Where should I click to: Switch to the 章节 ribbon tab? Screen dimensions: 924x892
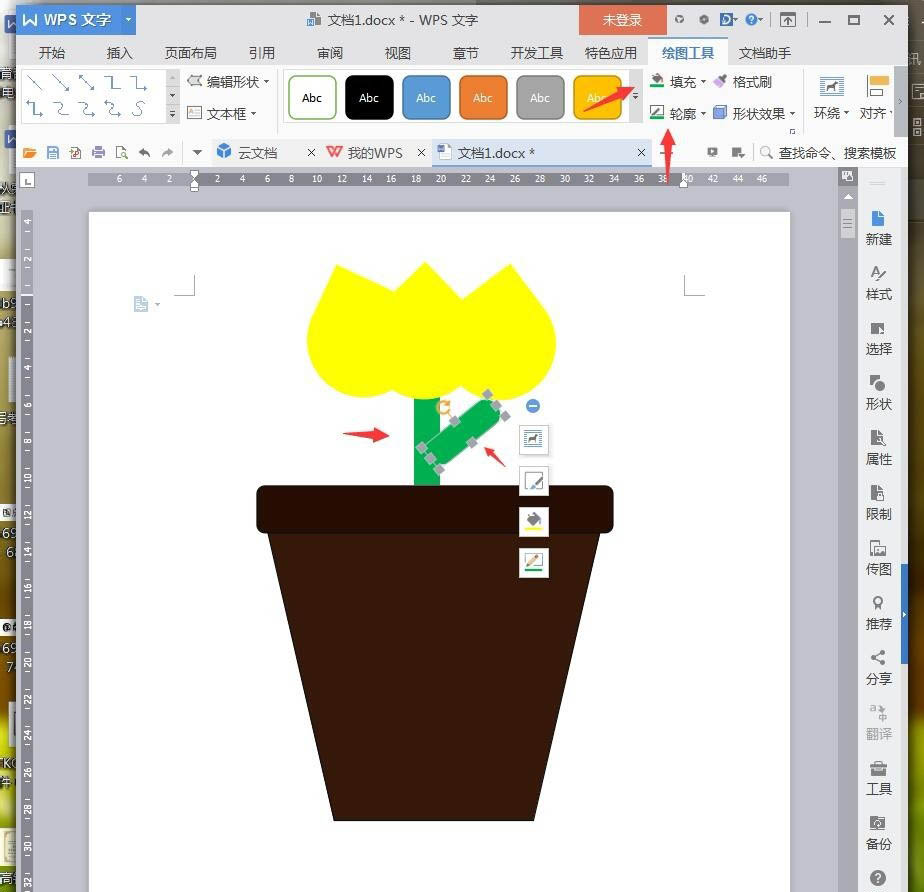tap(466, 53)
